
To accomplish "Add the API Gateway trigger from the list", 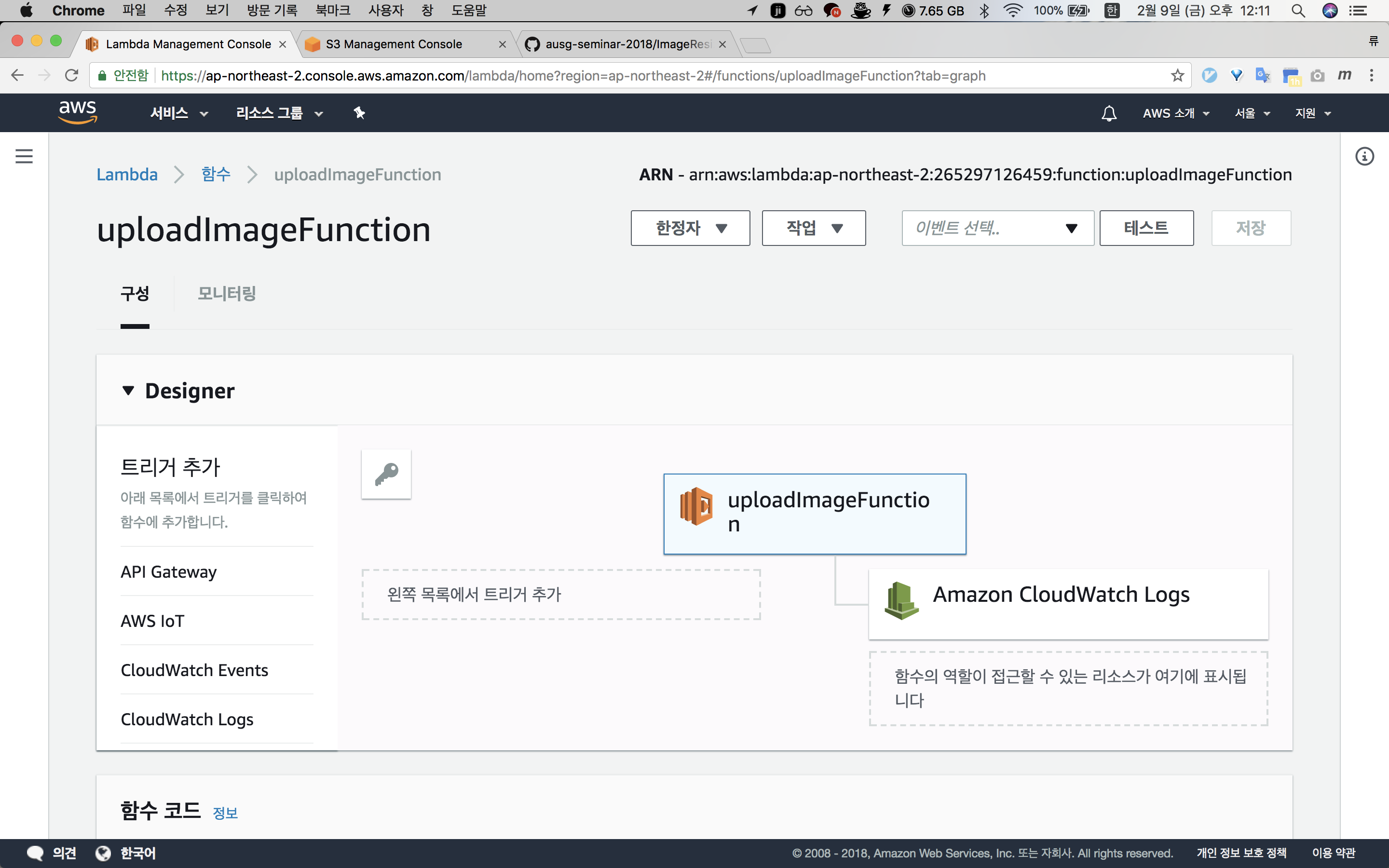I will 169,572.
